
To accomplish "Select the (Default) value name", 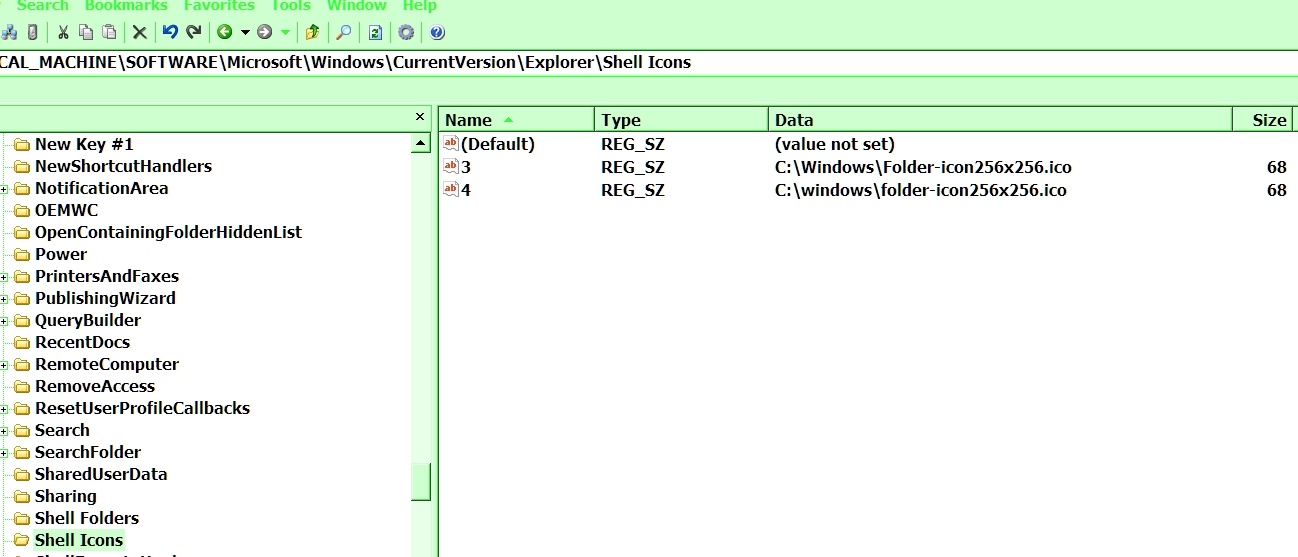I will click(x=498, y=144).
